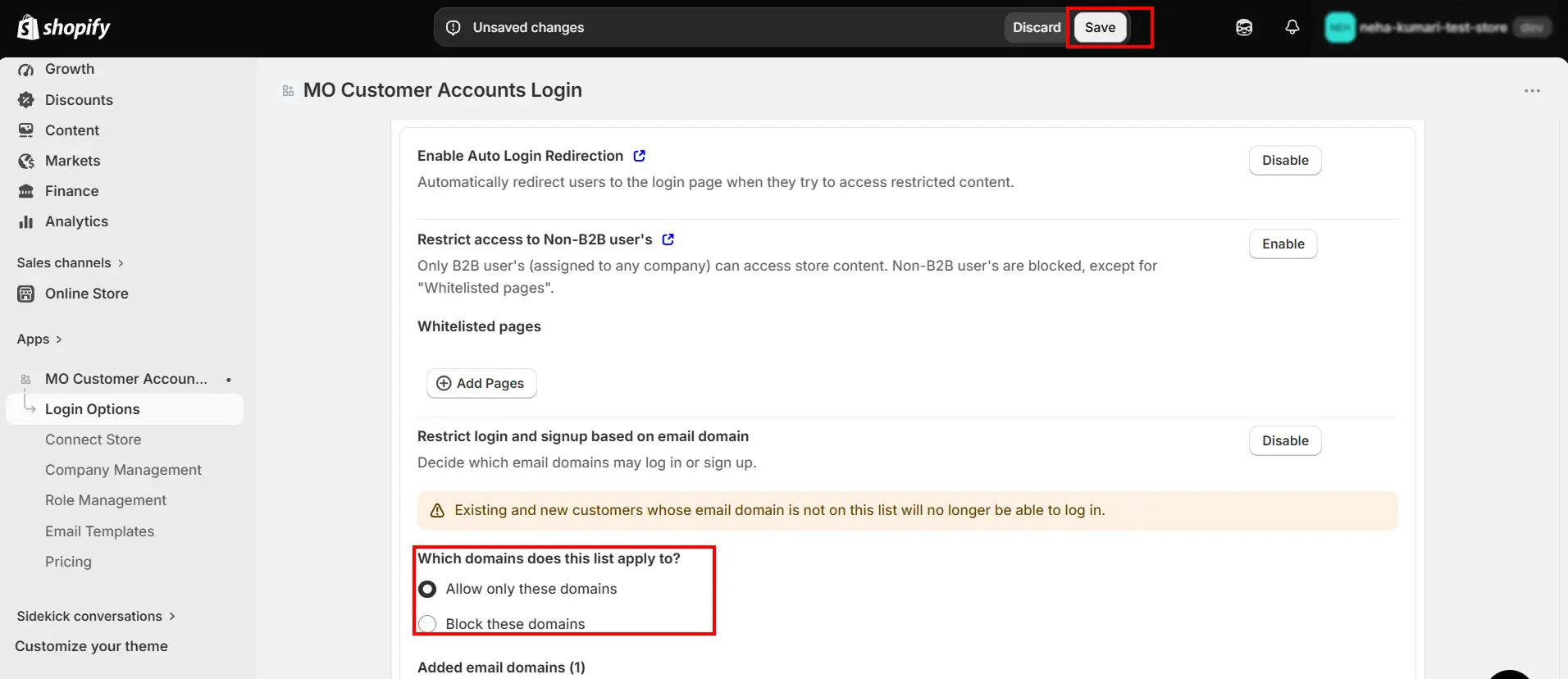Screen dimensions: 1568x679
Task: Disable Auto Login Redirection
Action: [1285, 160]
